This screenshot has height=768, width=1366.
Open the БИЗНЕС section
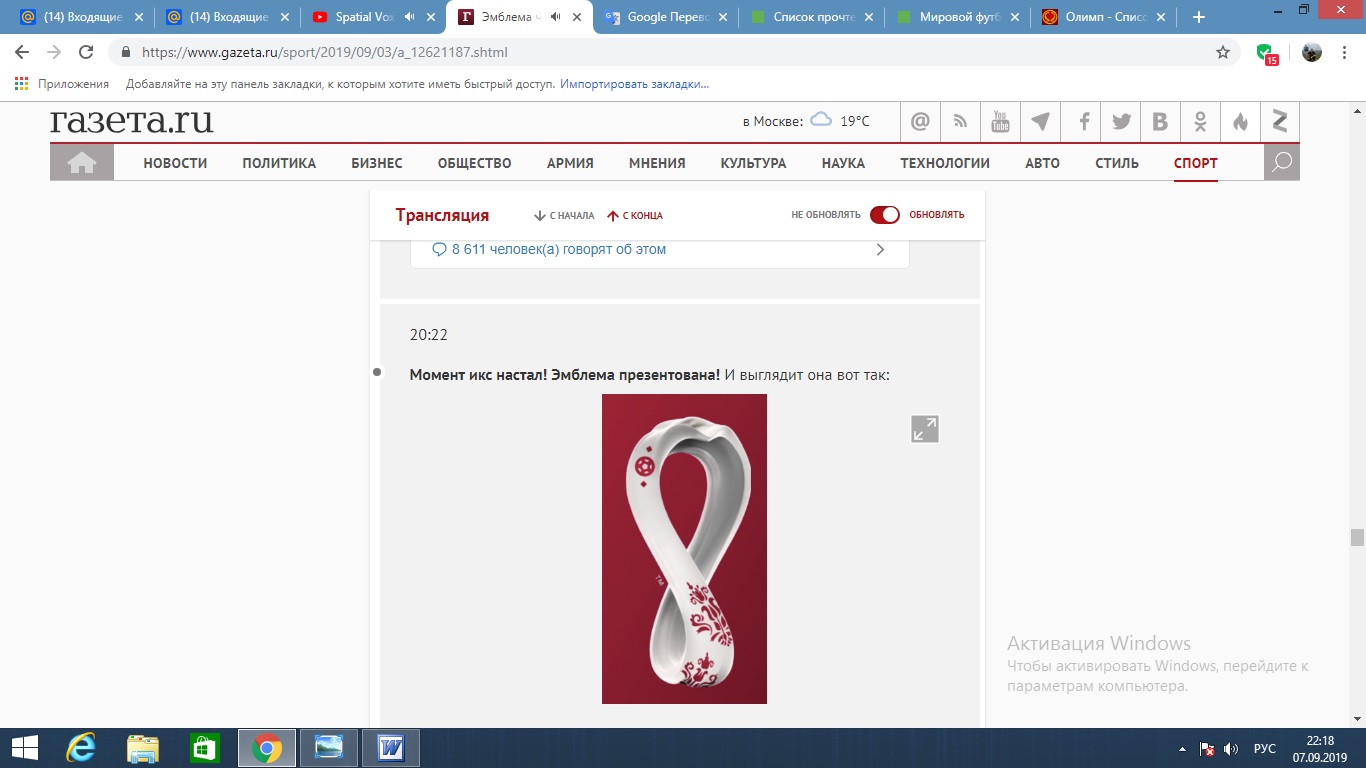tap(377, 163)
